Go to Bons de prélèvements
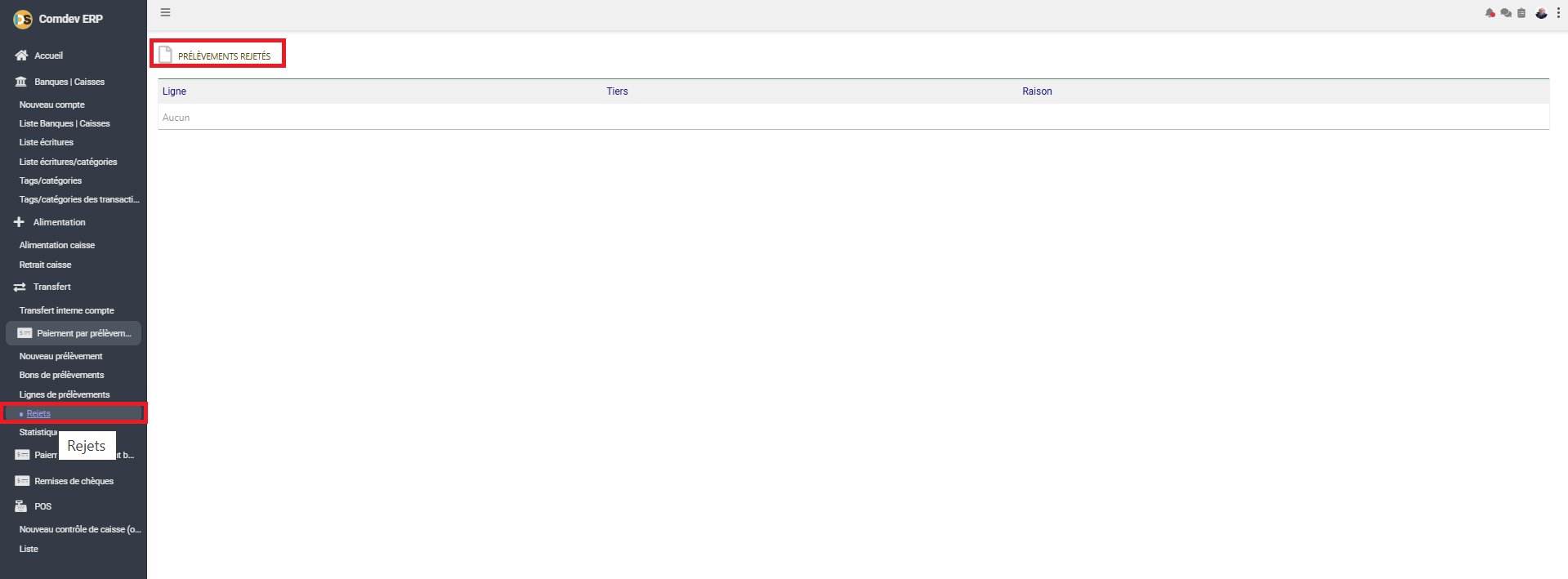Image resolution: width=1568 pixels, height=579 pixels. pos(62,375)
